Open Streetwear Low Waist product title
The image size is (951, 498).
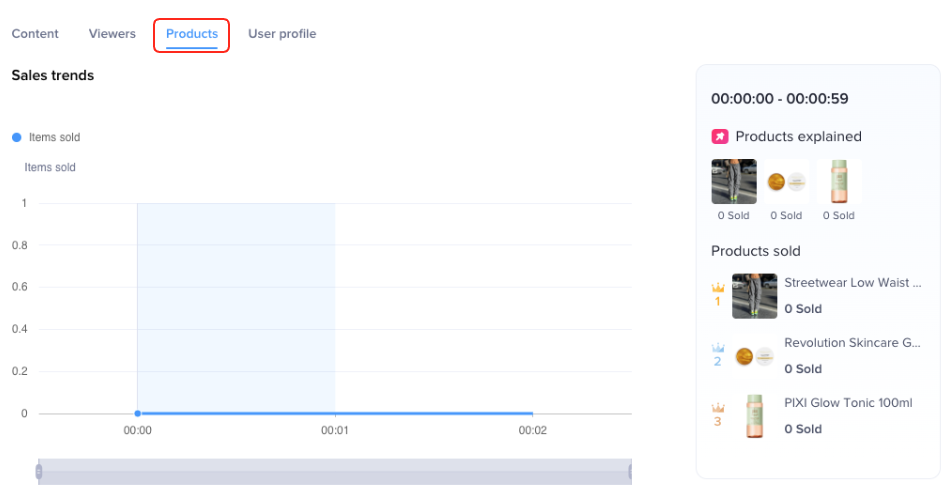coord(852,283)
